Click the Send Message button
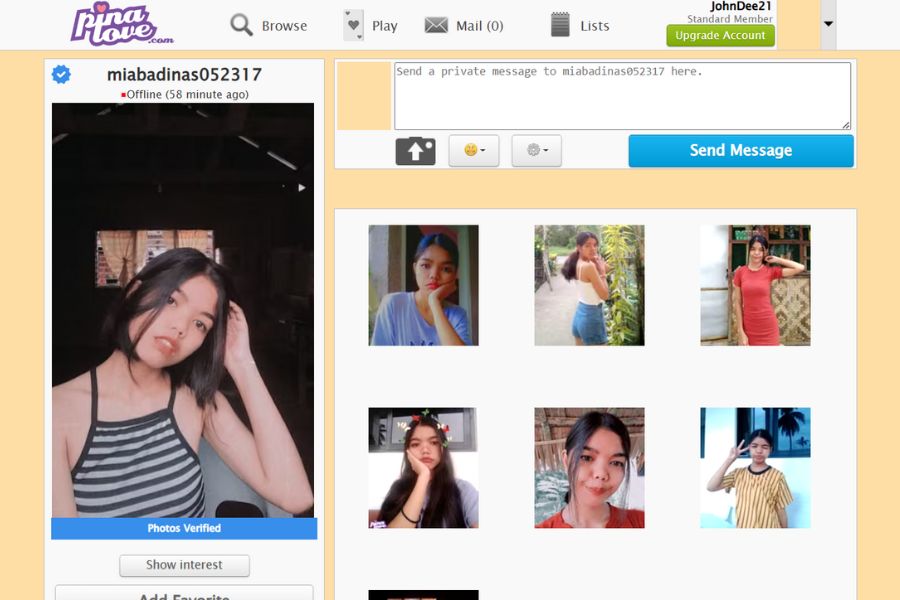 point(740,151)
